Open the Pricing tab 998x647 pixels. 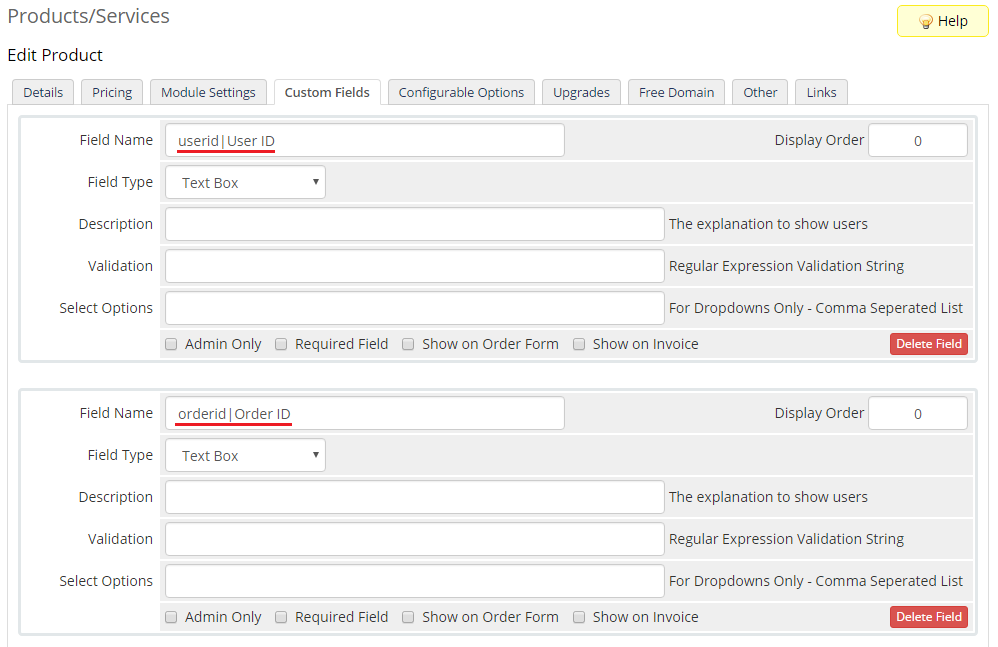pyautogui.click(x=112, y=92)
